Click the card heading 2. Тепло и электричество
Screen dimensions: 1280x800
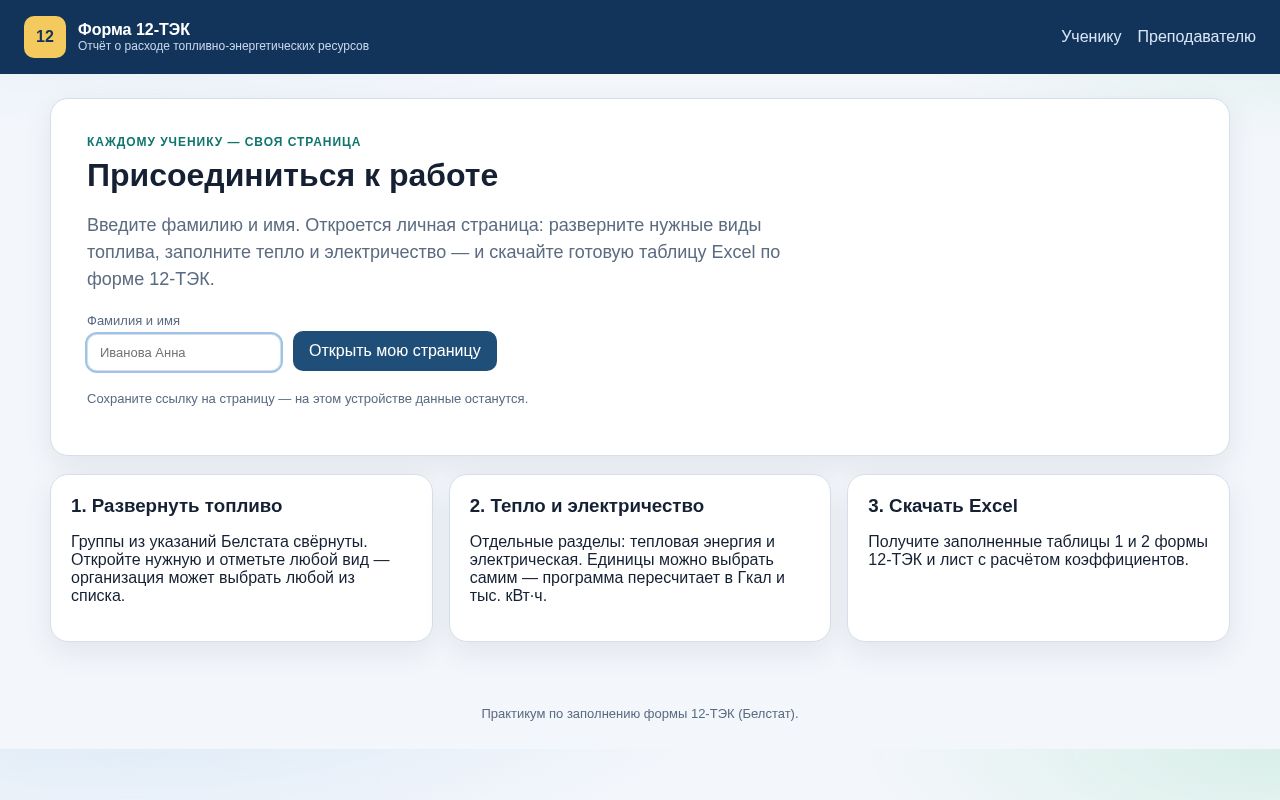587,506
